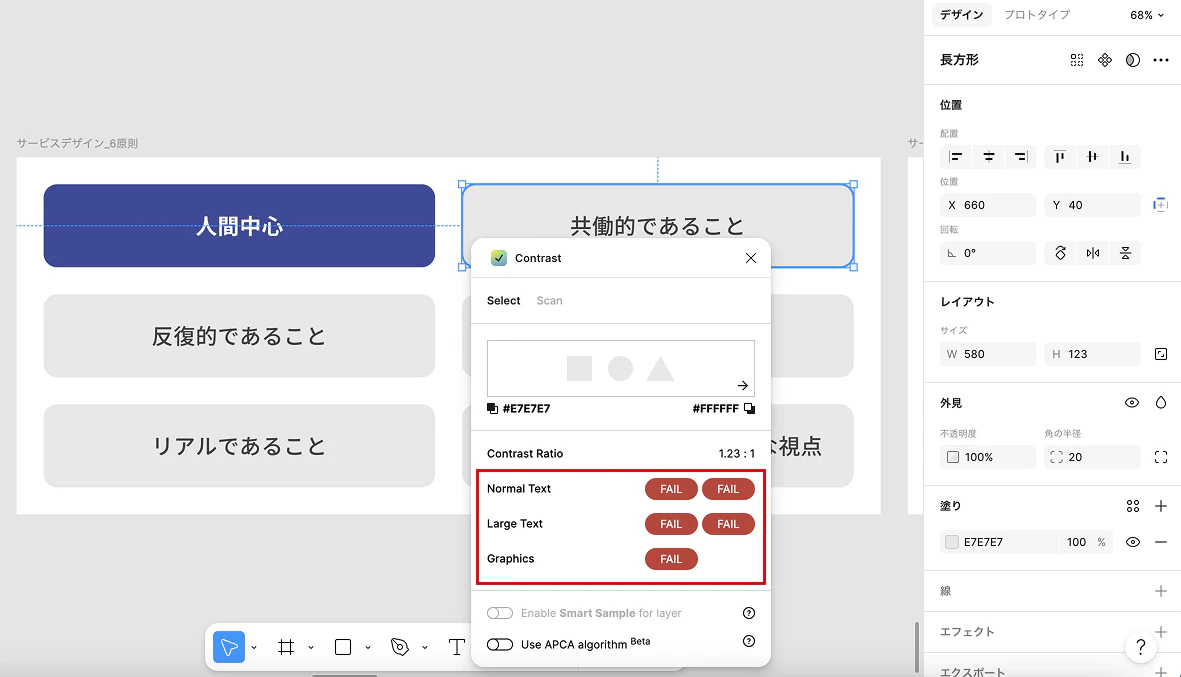The image size is (1181, 677).
Task: Add an effect in エフェクト section
Action: (x=1161, y=632)
